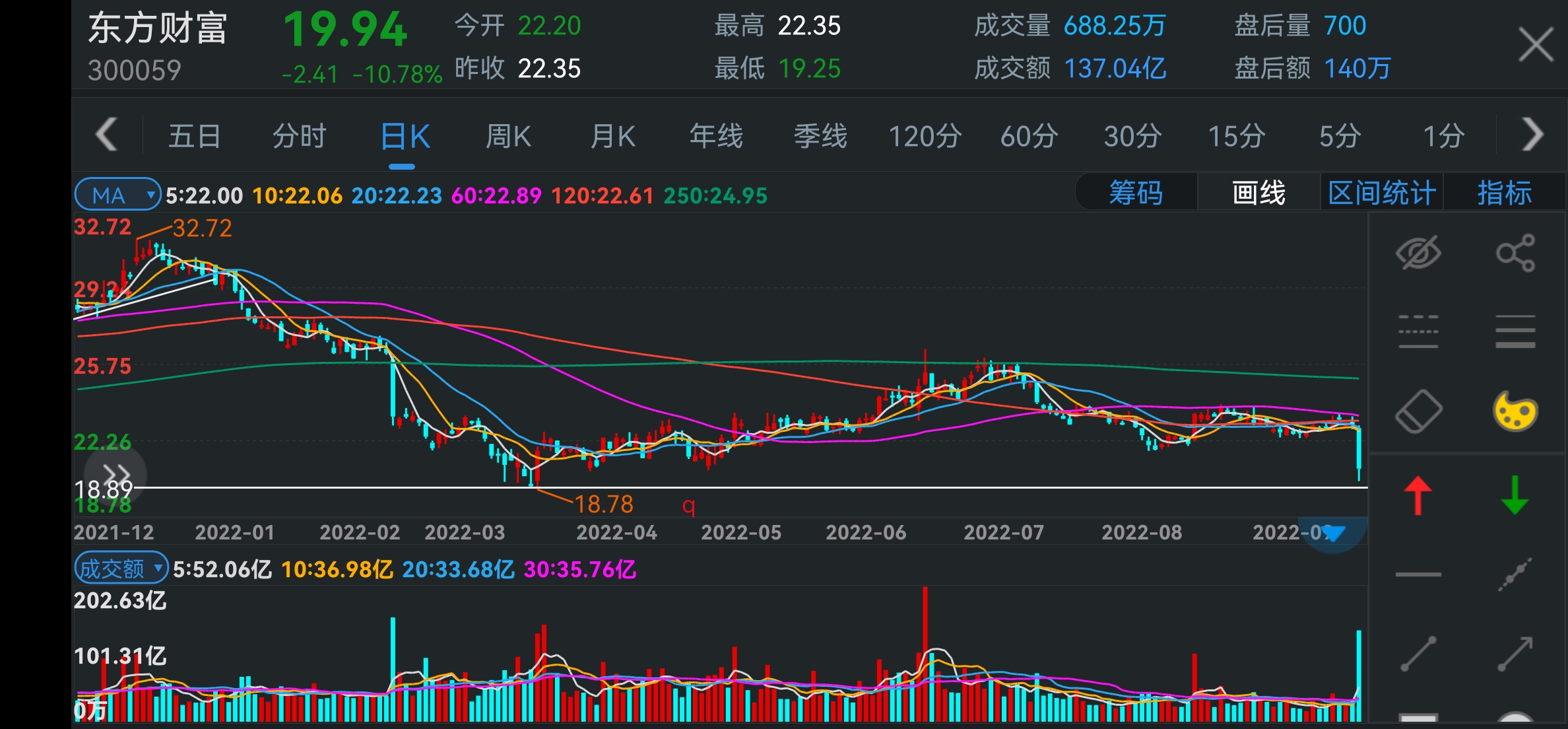Tap the 18.78 low price label
The image size is (1568, 729).
click(x=604, y=504)
